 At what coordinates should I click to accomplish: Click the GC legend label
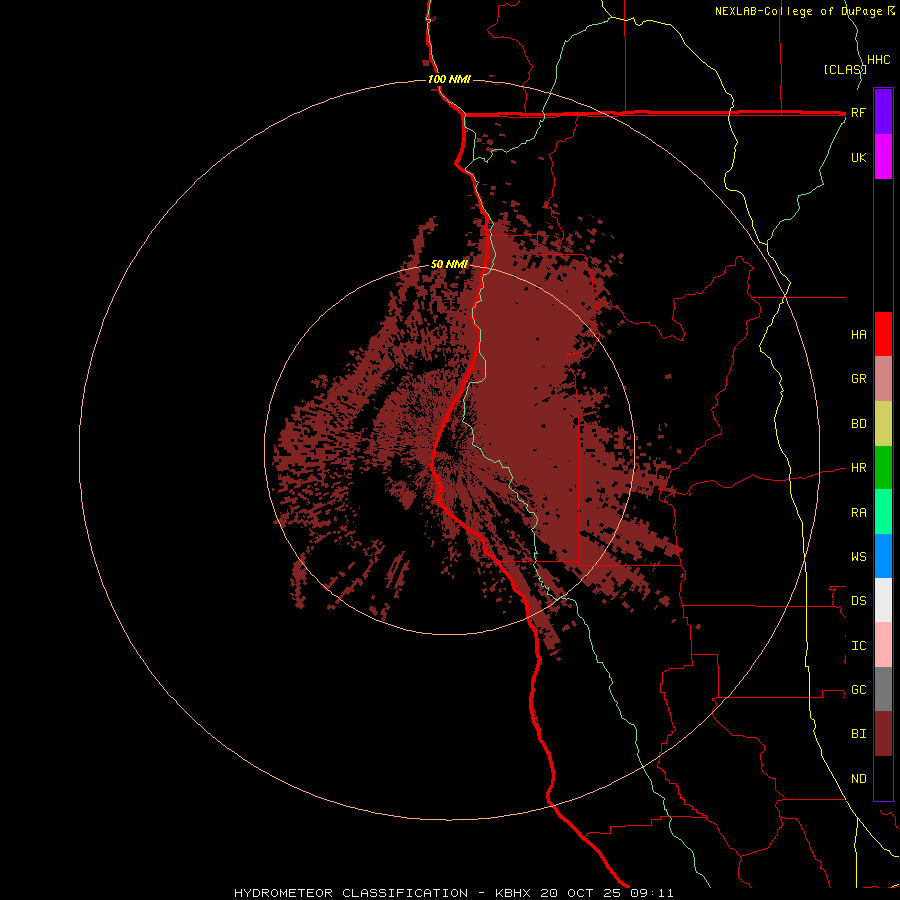tap(859, 690)
